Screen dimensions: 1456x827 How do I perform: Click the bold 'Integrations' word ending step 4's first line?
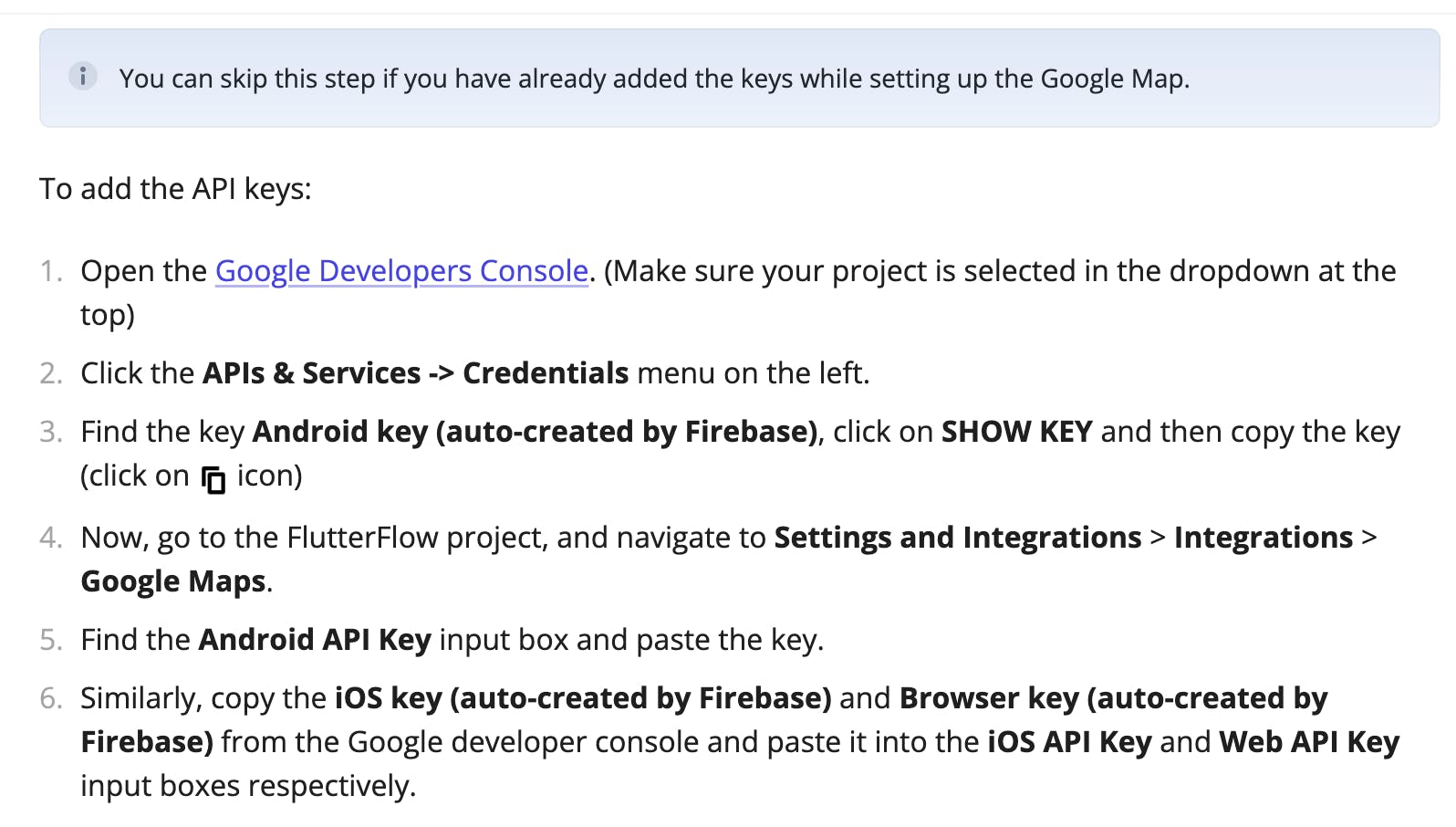coord(1263,538)
